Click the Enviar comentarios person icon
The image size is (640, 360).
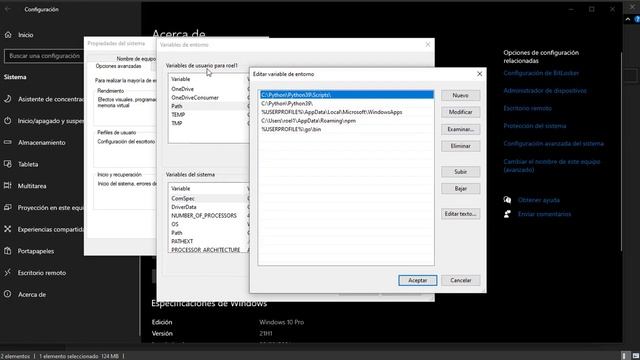[x=507, y=214]
